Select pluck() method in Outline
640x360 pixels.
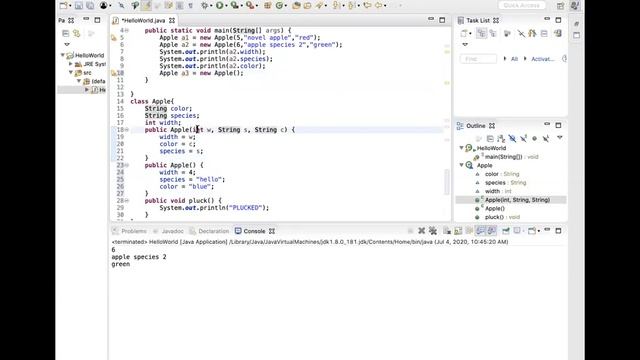(x=502, y=217)
